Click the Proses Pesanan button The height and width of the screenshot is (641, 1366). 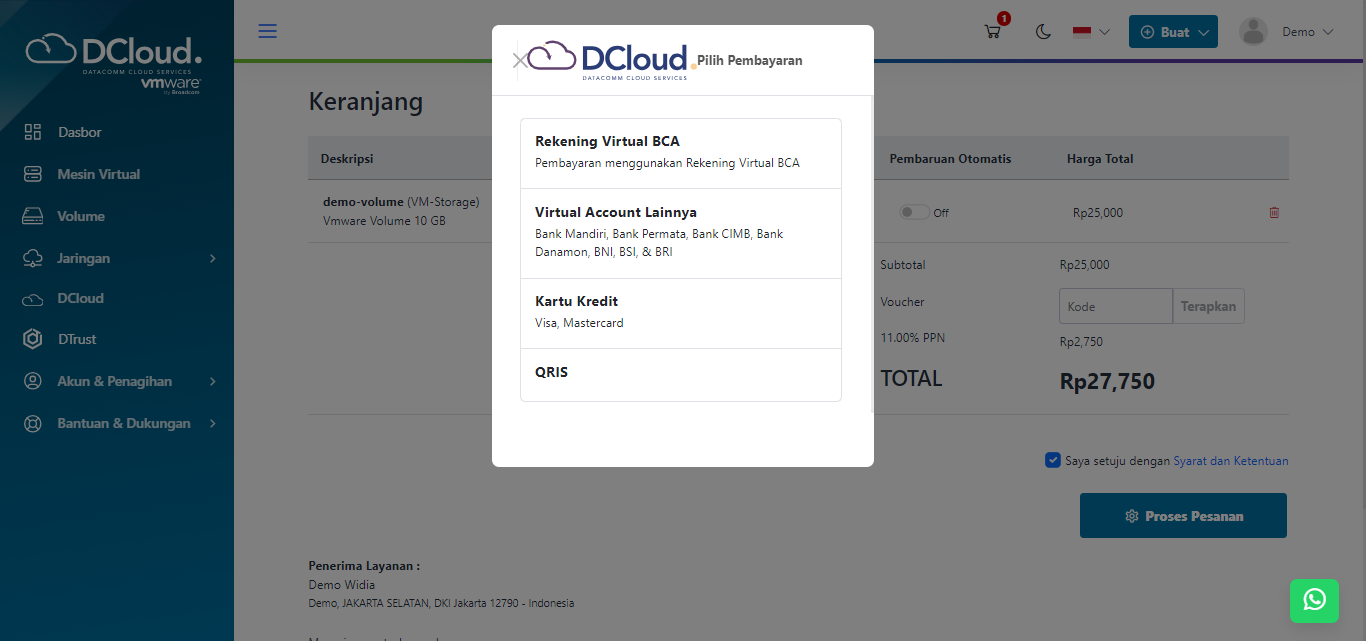(1183, 516)
